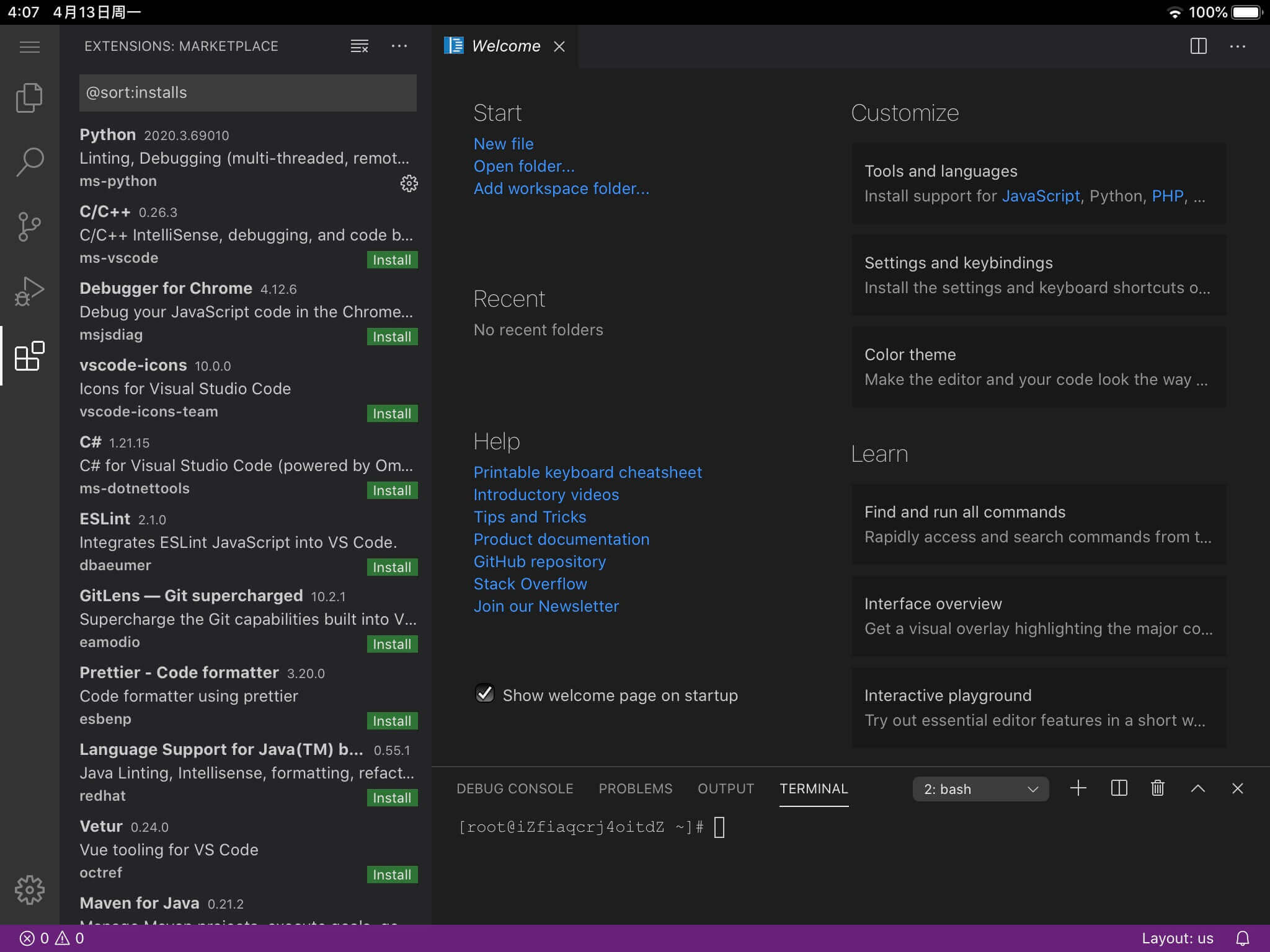This screenshot has height=952, width=1270.
Task: Open Python extension manage gear
Action: click(409, 183)
